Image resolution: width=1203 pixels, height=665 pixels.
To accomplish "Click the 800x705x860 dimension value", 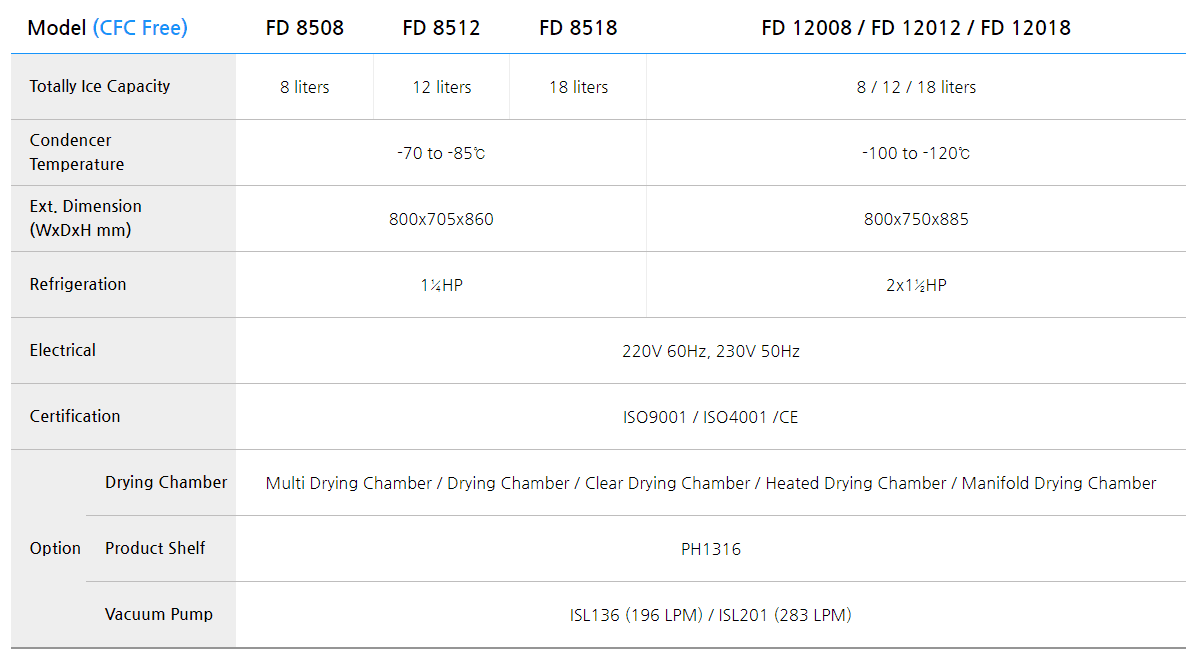I will coord(441,219).
